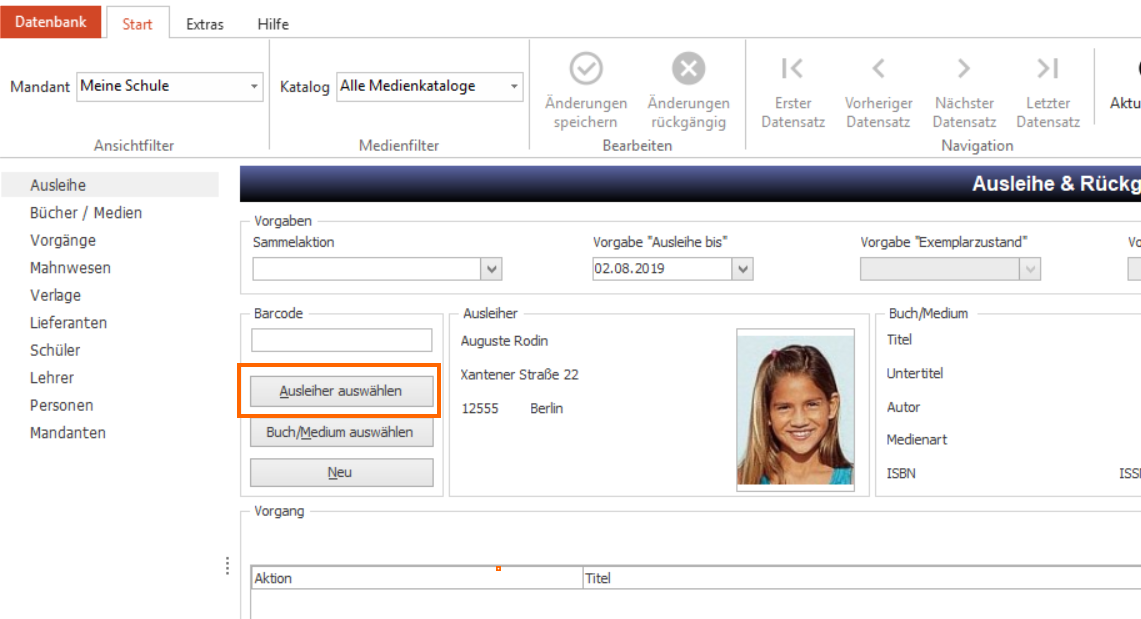Select Bücher / Medien in sidebar
Viewport: 1141px width, 619px height.
[x=86, y=213]
